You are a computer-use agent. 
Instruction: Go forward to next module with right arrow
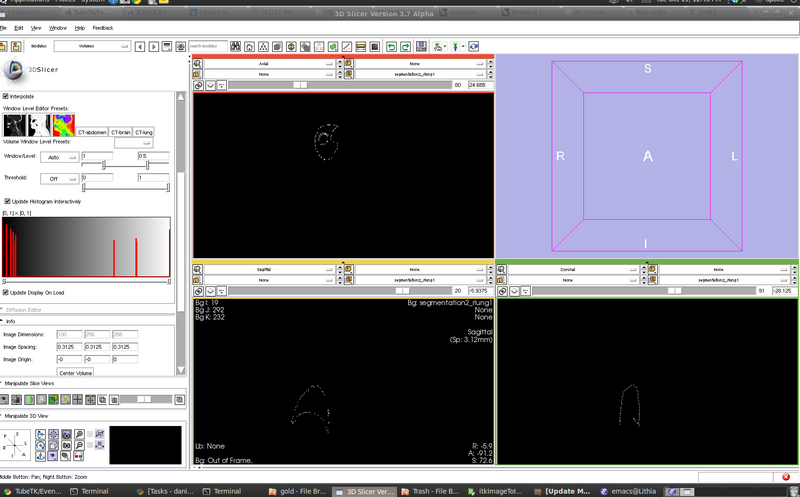coord(154,46)
